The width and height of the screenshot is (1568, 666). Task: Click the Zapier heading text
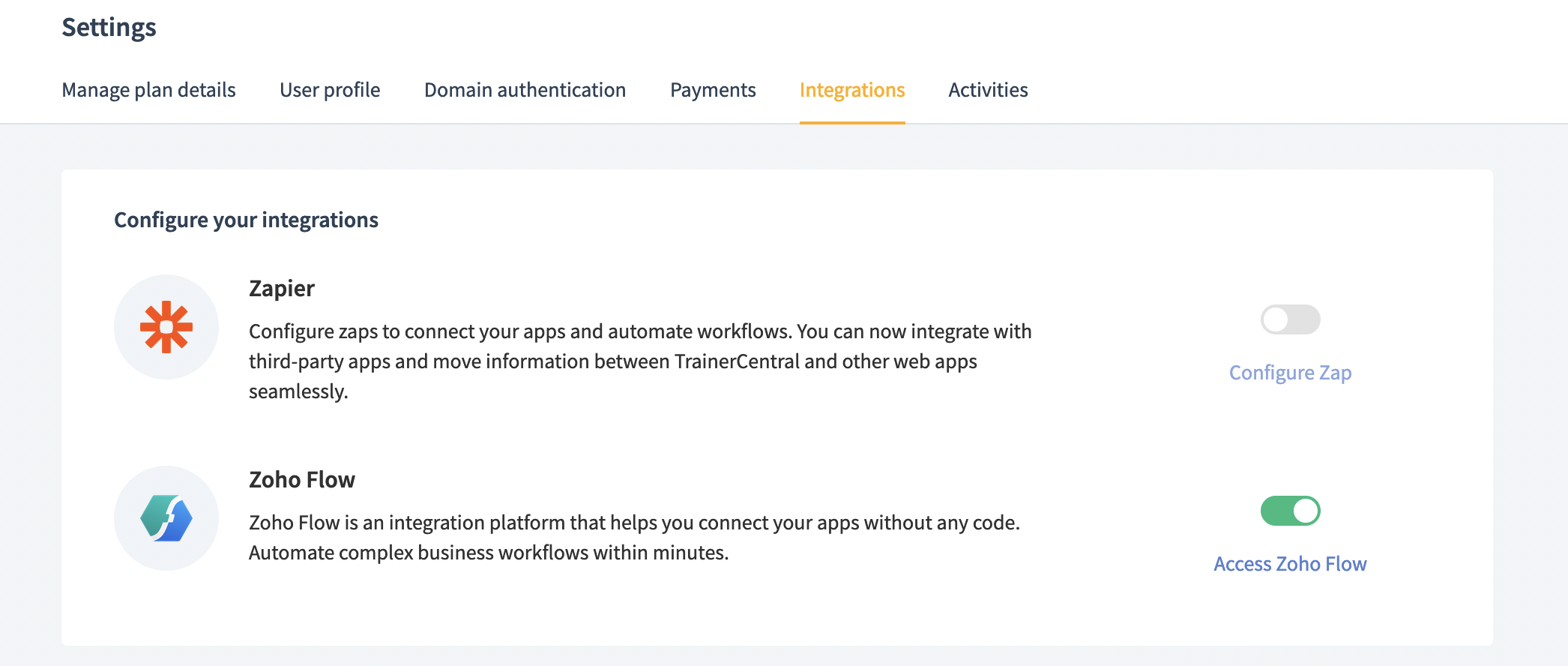coord(282,289)
